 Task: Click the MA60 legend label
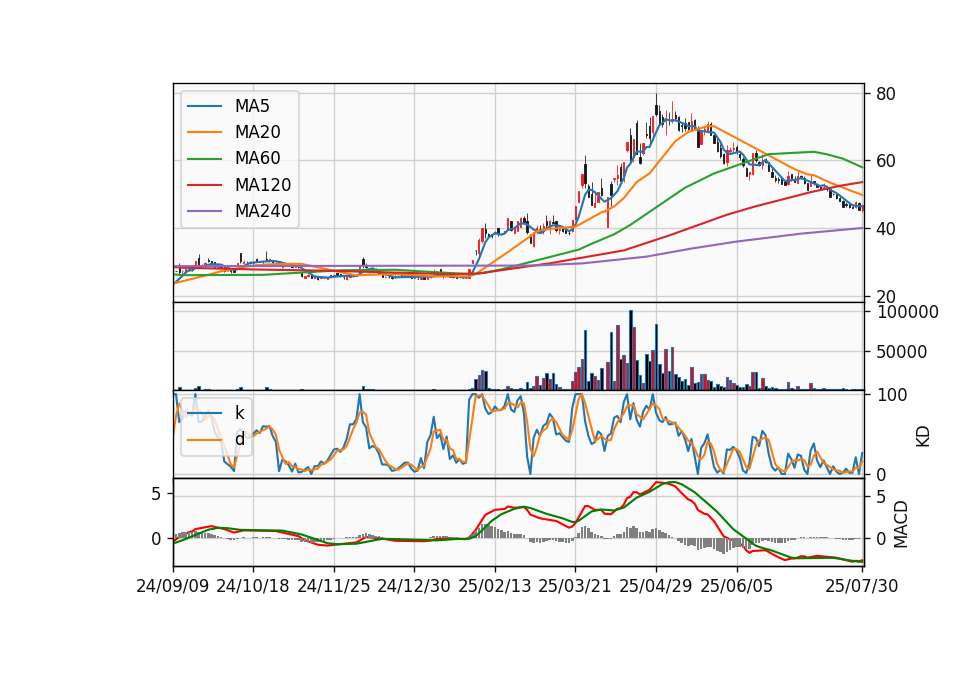coord(258,159)
